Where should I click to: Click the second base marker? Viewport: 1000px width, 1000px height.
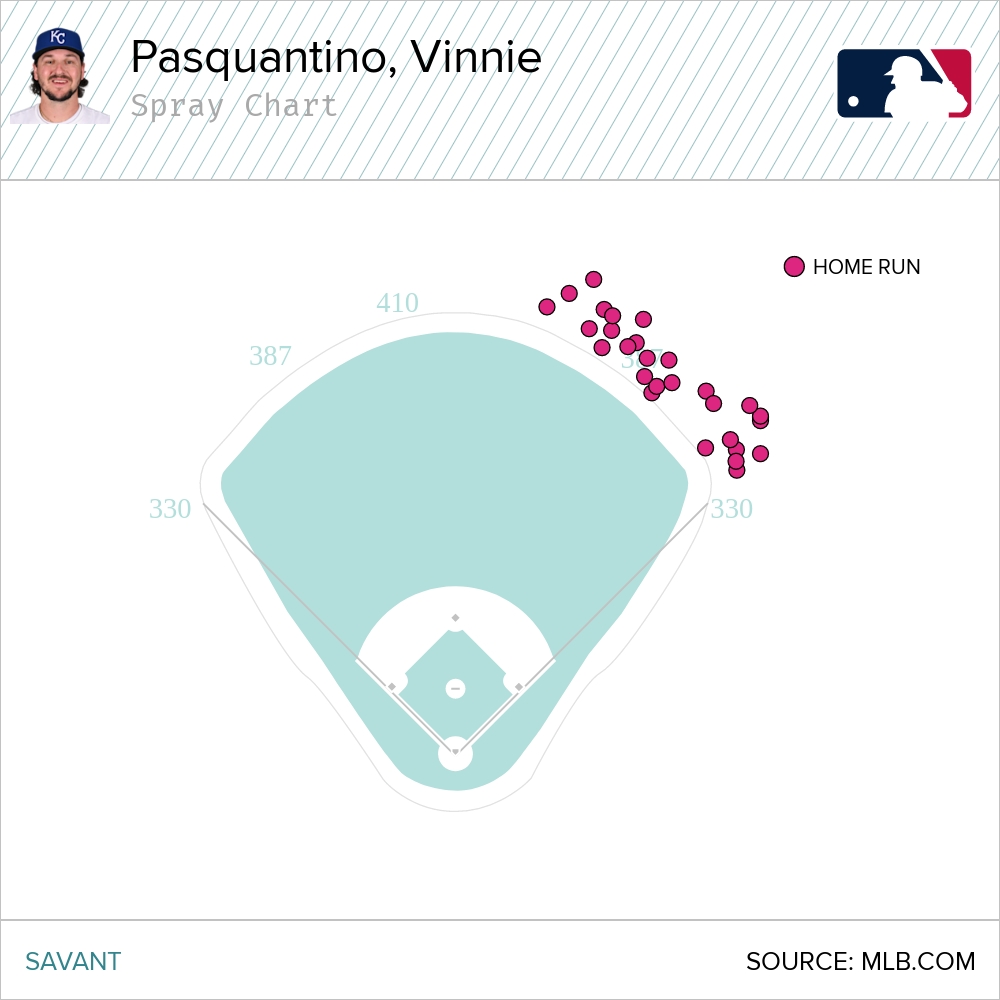point(455,618)
